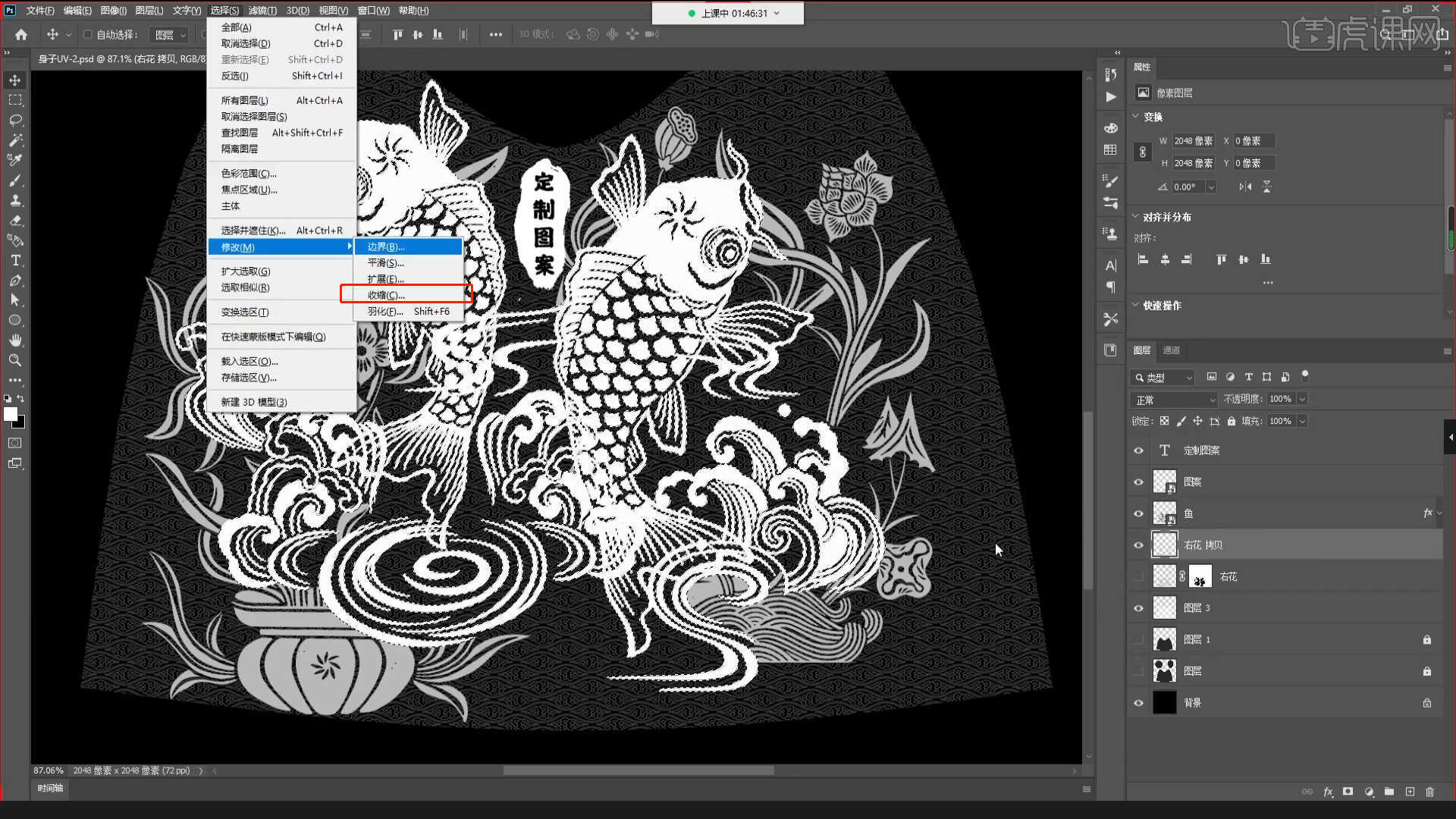The image size is (1456, 819).
Task: Select the Zoom tool
Action: [15, 360]
